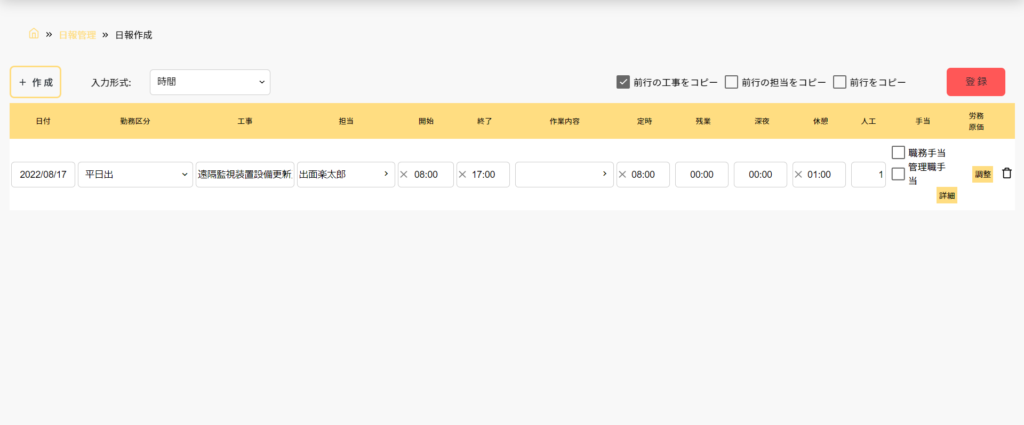Click the 労務原価 column header
Screen dimensions: 1024x425
point(976,121)
